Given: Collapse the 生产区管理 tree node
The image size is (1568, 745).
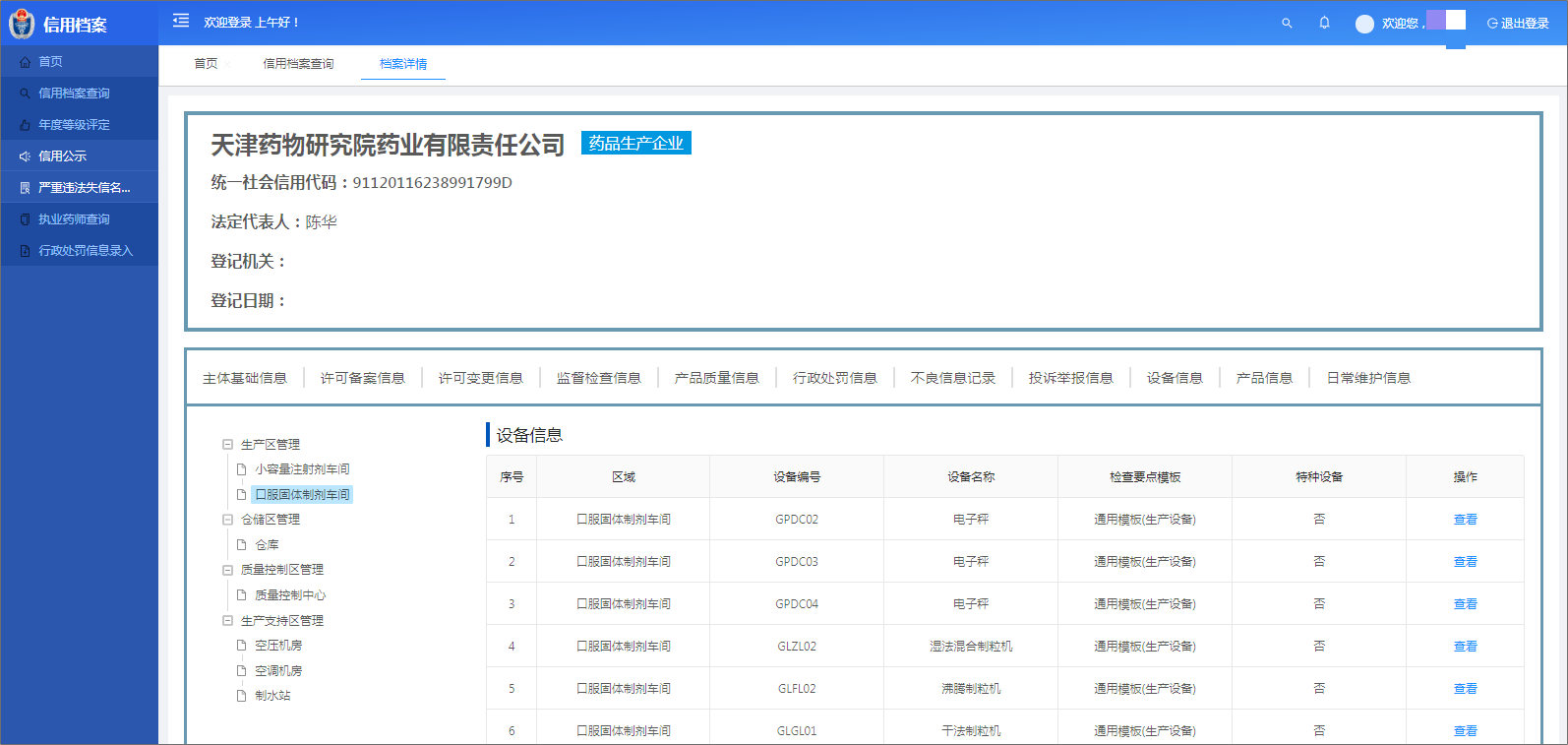Looking at the screenshot, I should coord(227,445).
